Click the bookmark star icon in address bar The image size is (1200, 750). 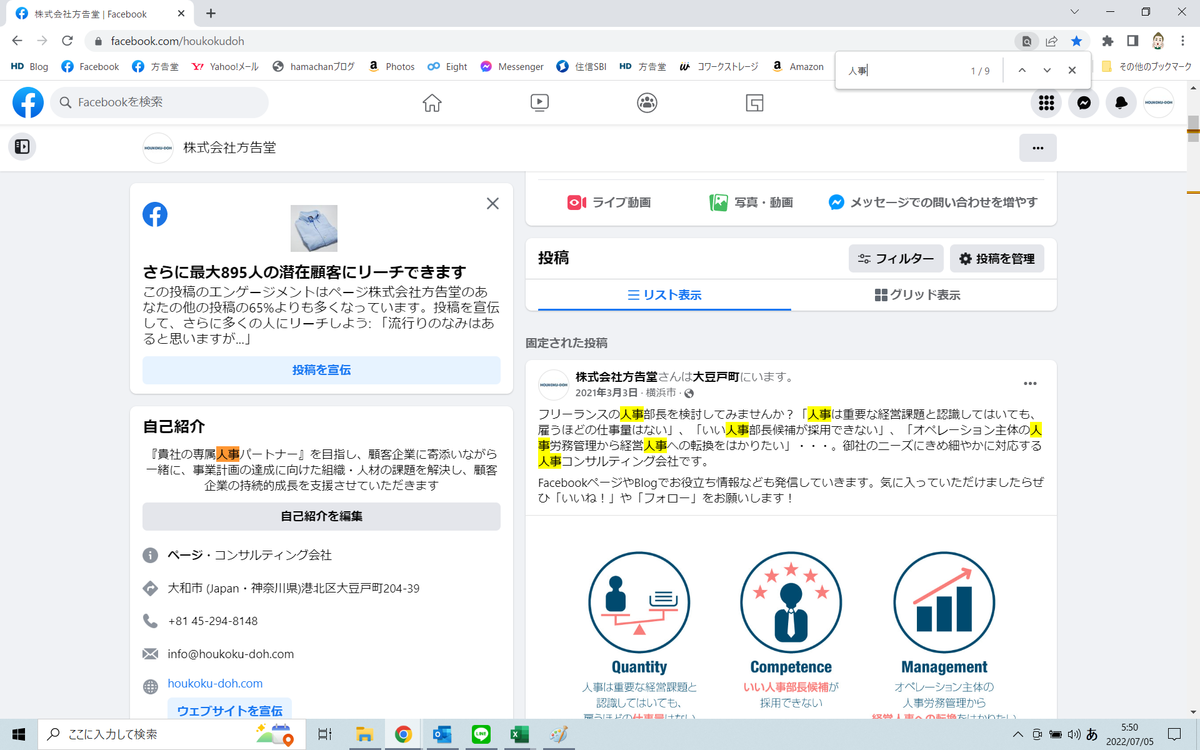point(1076,41)
